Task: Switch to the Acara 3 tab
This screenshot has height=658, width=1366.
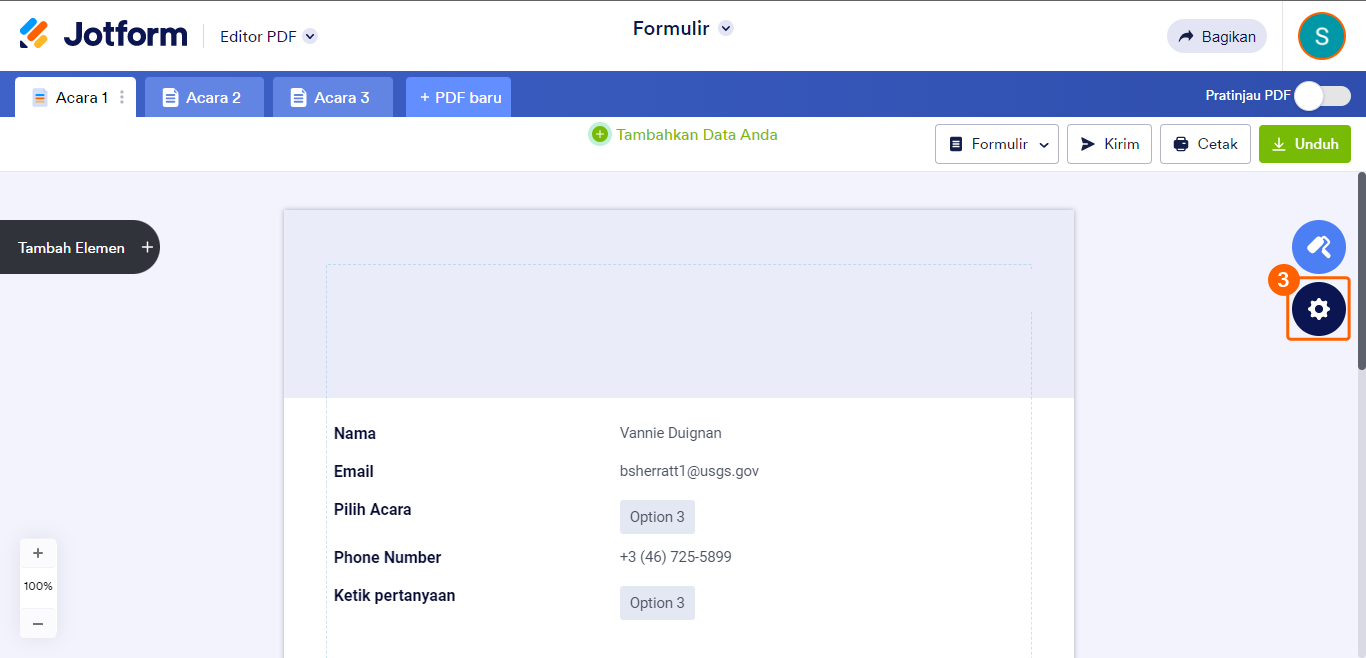Action: [x=332, y=97]
